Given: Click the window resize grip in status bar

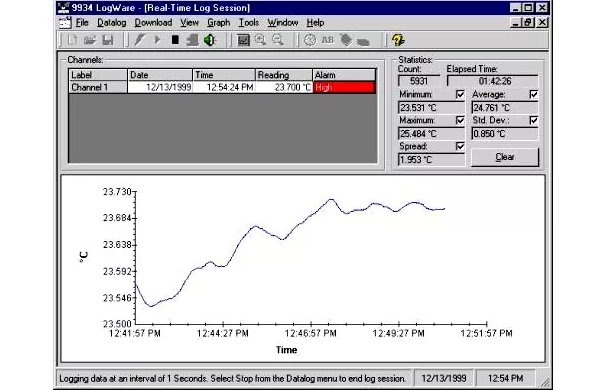Looking at the screenshot, I should [545, 381].
